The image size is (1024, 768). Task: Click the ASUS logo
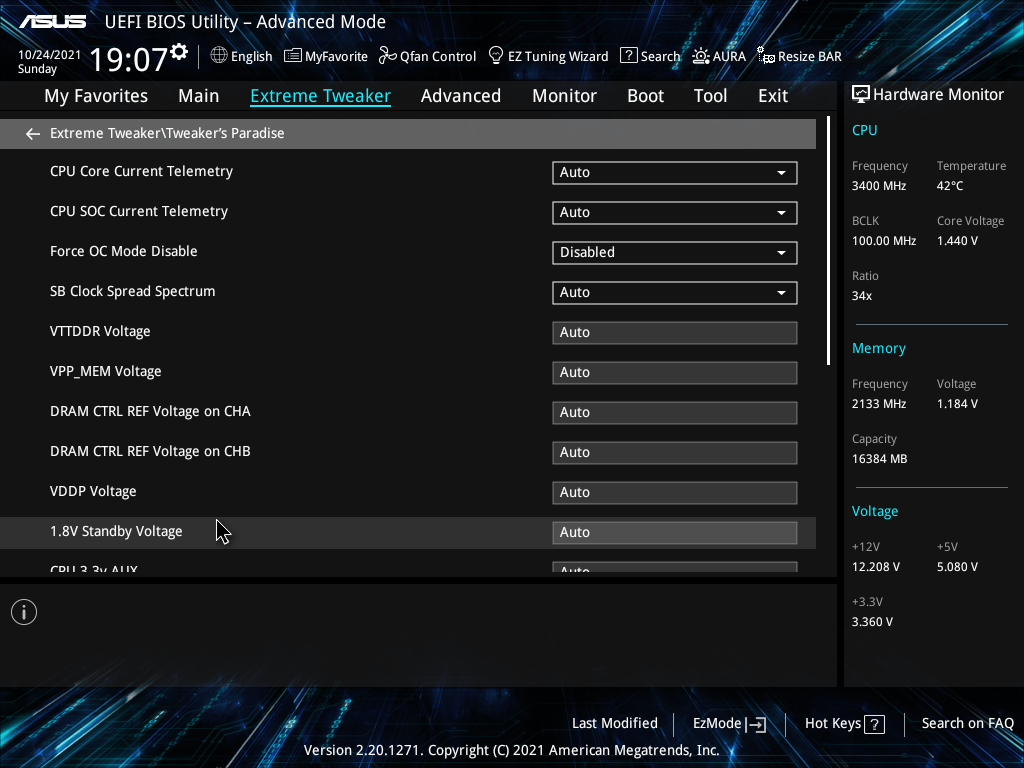[x=52, y=22]
